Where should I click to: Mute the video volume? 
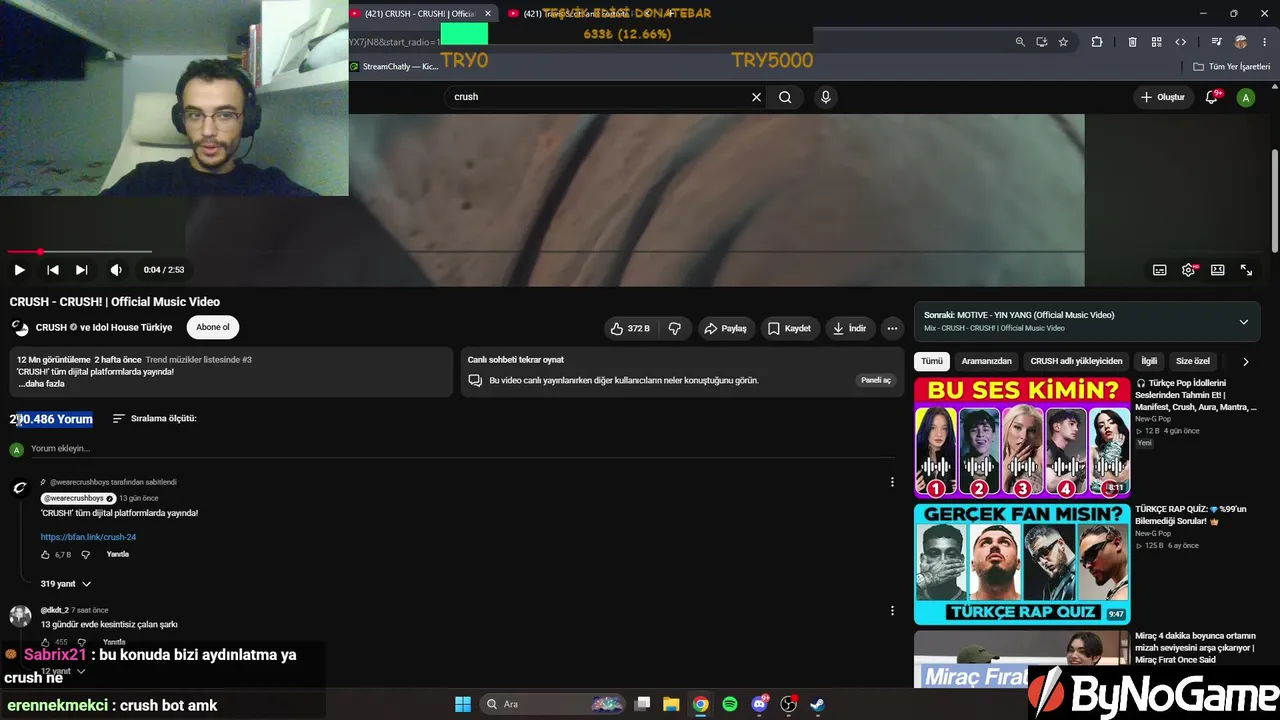tap(116, 269)
